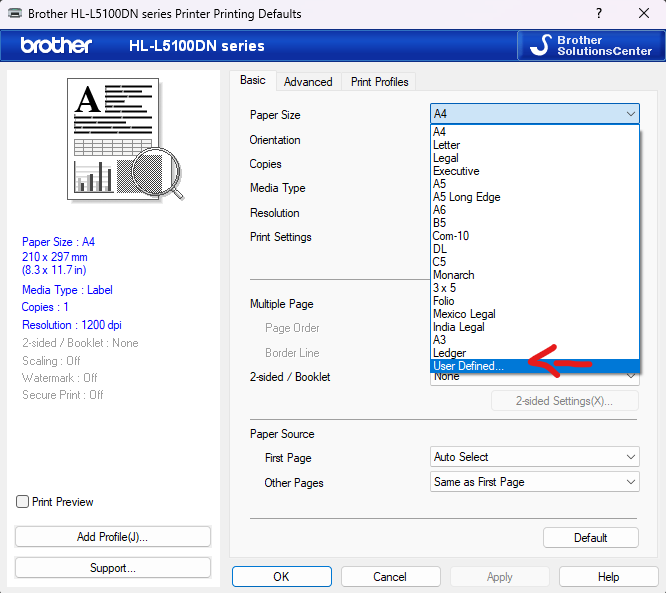Select Mexico Legal paper size
The height and width of the screenshot is (593, 666).
pos(464,314)
